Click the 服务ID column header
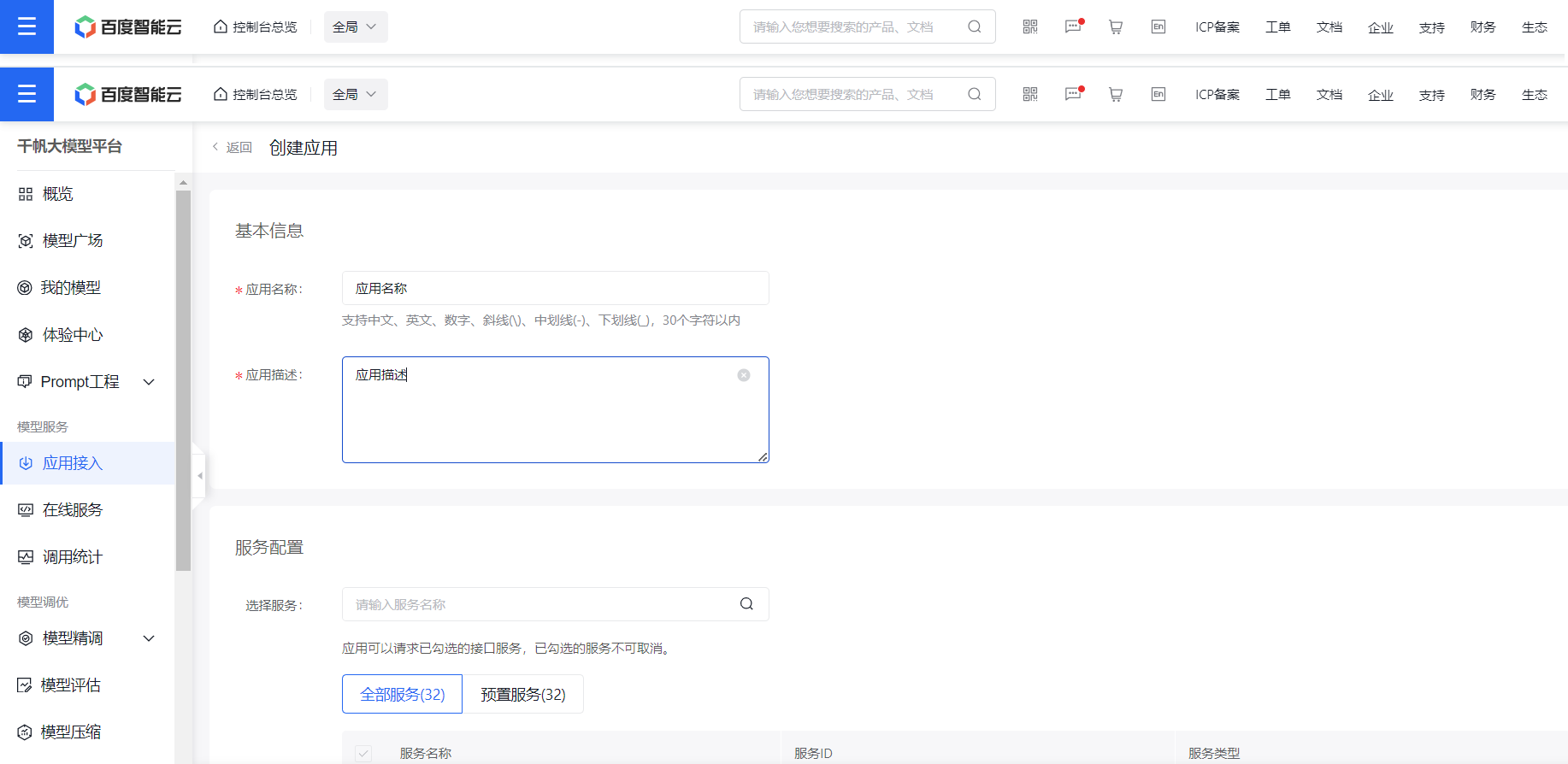The width and height of the screenshot is (1568, 764). coord(813,753)
